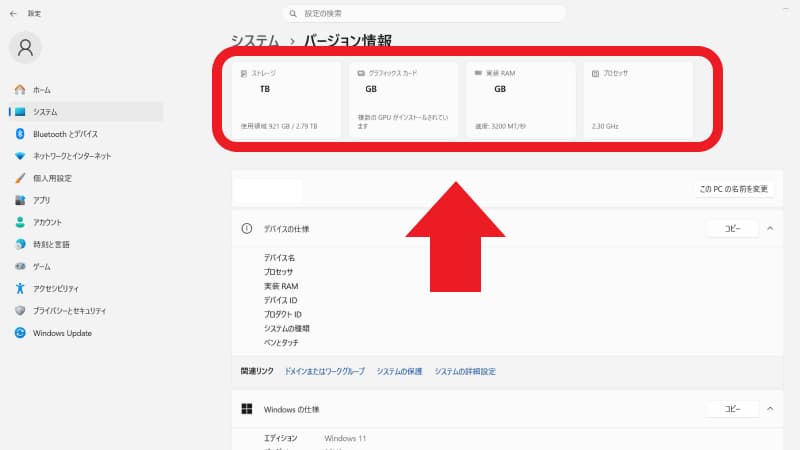Open Windows Update page
Image resolution: width=800 pixels, height=450 pixels.
click(86, 333)
